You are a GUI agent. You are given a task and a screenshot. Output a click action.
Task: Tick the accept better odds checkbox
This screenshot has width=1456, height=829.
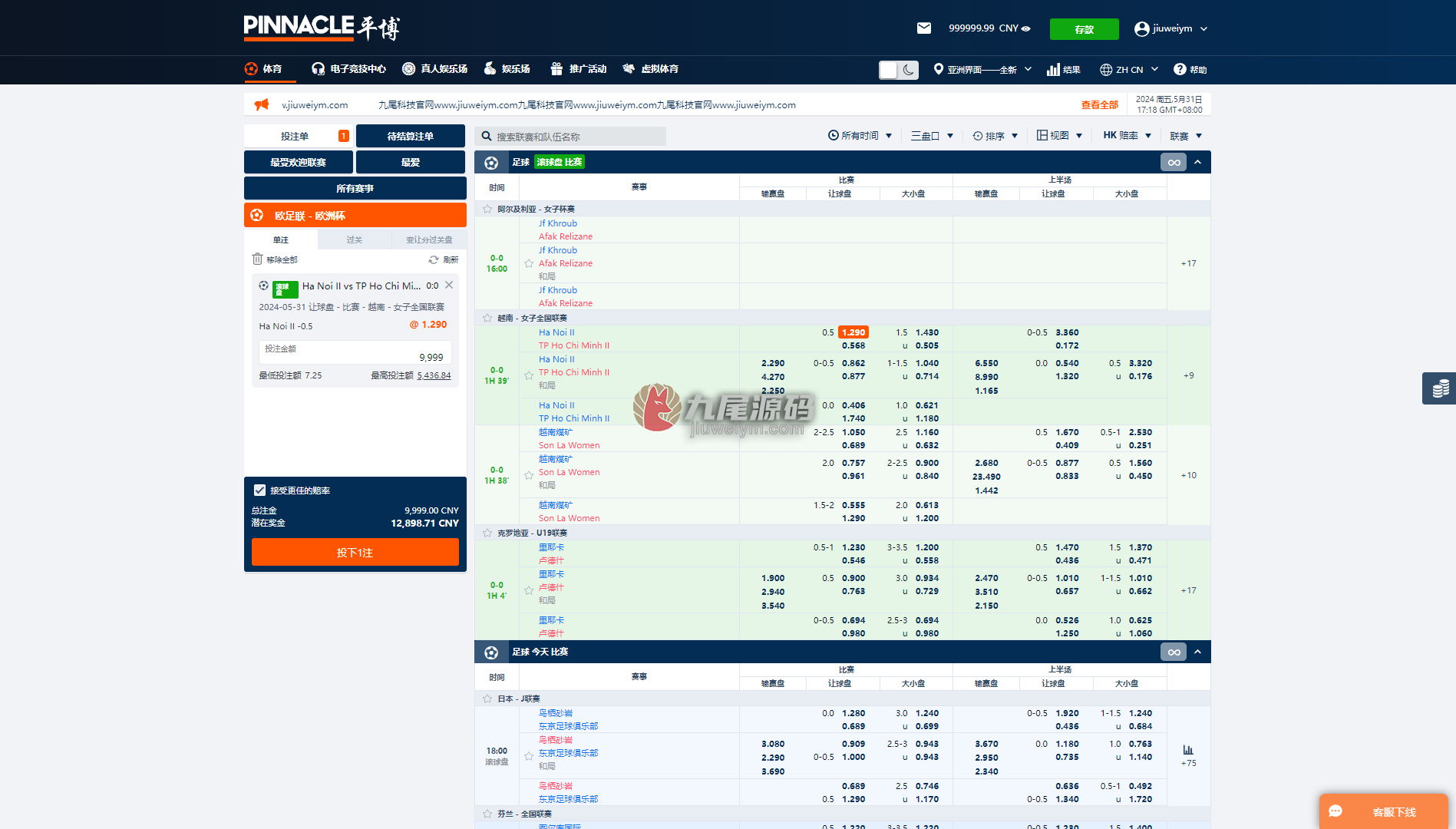(259, 490)
